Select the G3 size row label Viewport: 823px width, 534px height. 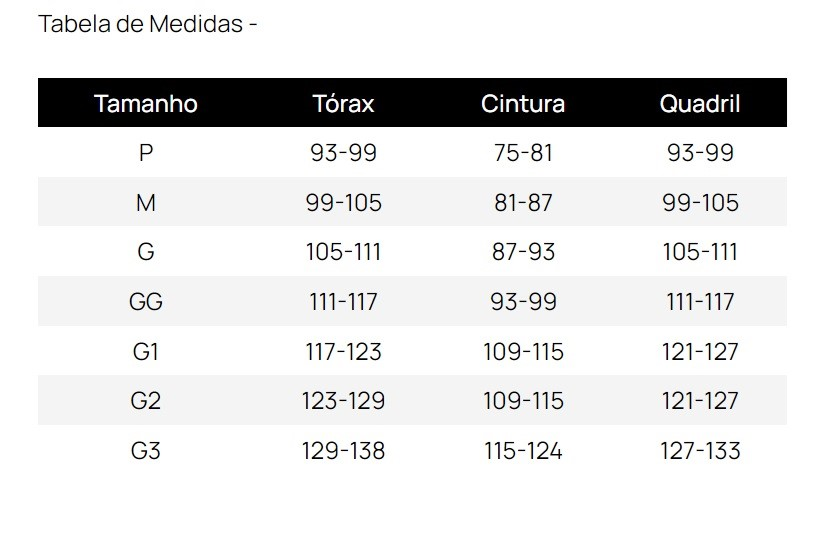click(146, 451)
